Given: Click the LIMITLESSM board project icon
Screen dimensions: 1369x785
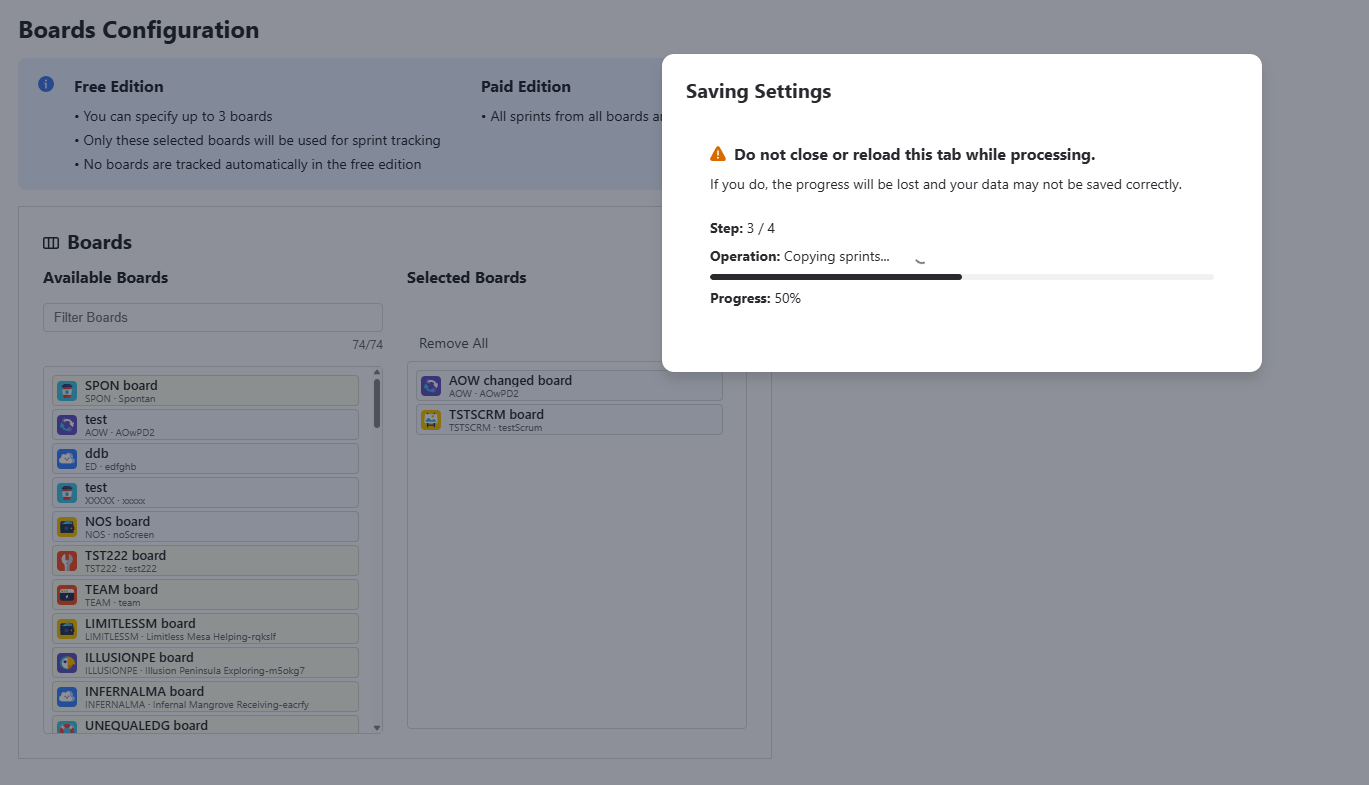Looking at the screenshot, I should click(67, 629).
